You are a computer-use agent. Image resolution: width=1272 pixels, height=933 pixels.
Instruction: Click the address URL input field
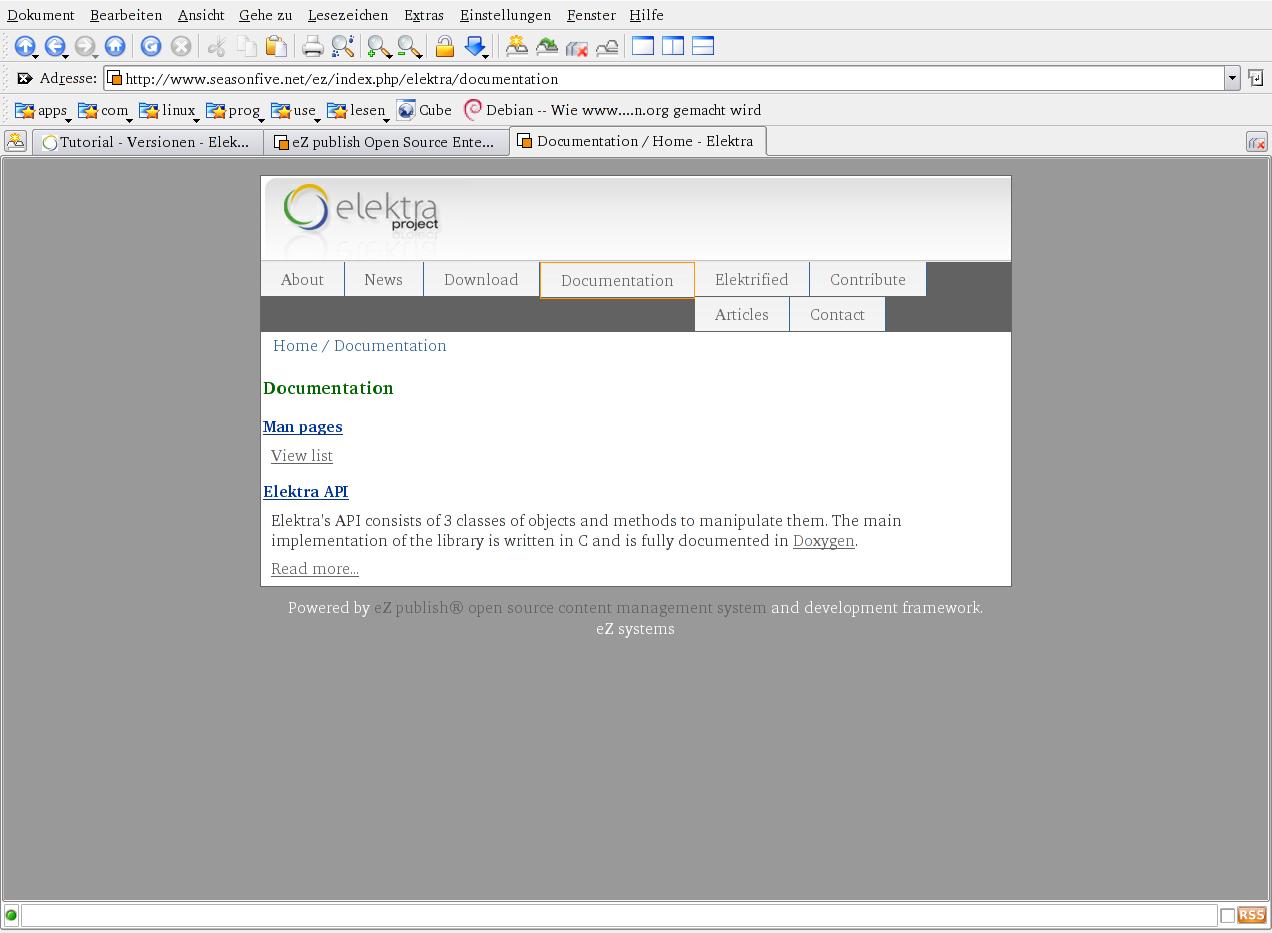(x=664, y=78)
